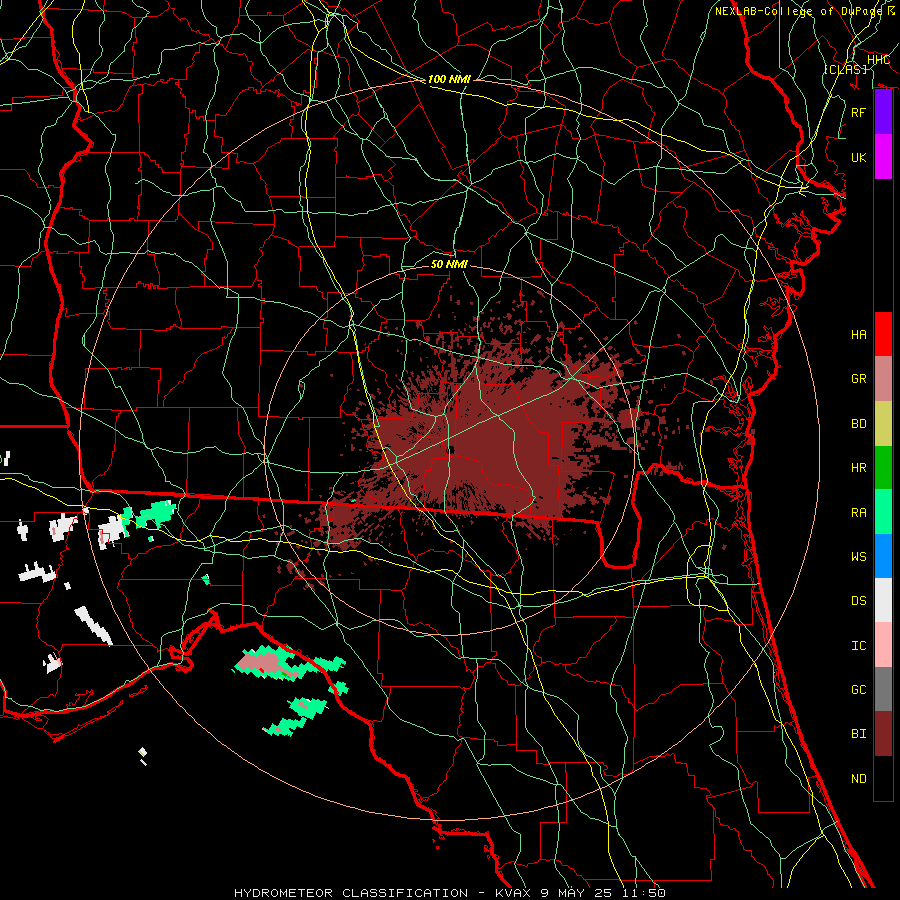Click the 100 NMI range ring label
Viewport: 900px width, 900px height.
click(449, 79)
